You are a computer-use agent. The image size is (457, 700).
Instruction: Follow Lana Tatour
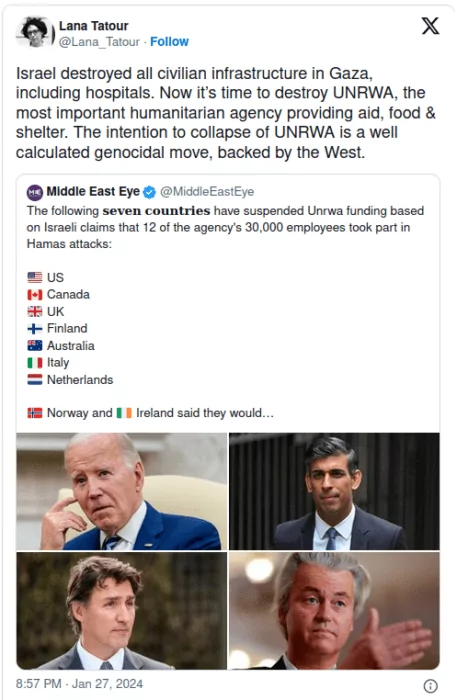[169, 42]
